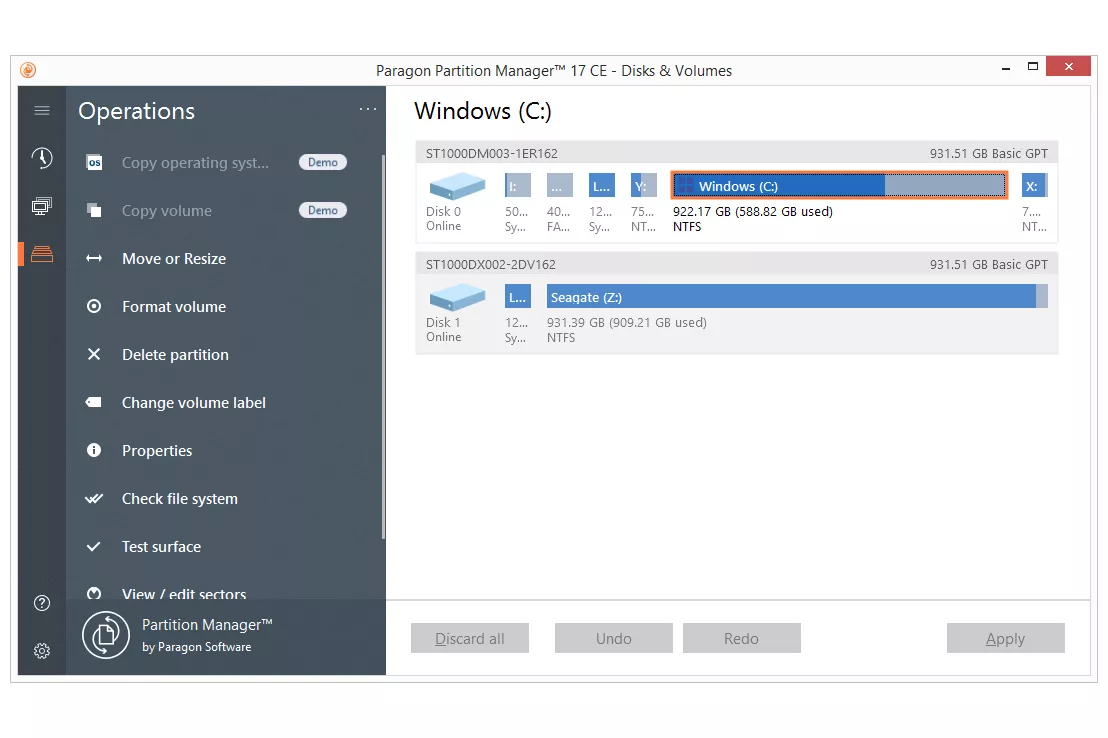The height and width of the screenshot is (738, 1108).
Task: Open the settings gear icon
Action: tap(42, 651)
